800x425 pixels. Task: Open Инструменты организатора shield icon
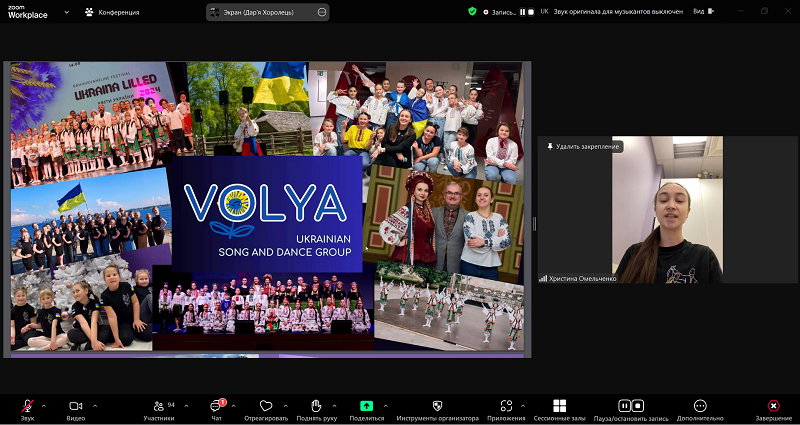click(437, 406)
